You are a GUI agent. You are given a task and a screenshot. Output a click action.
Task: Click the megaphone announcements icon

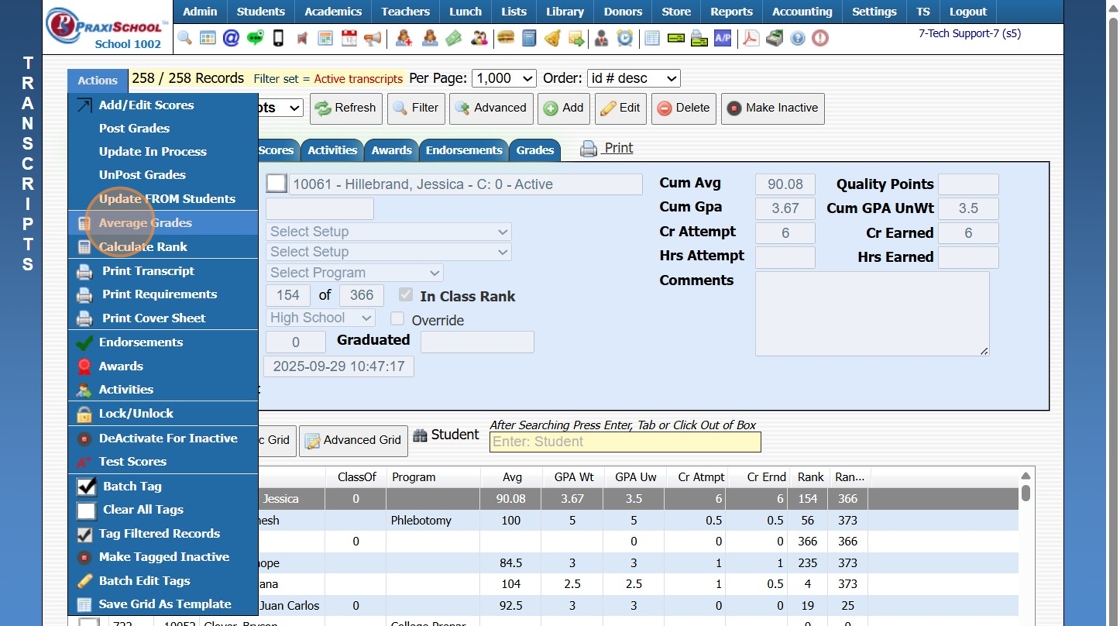[x=373, y=39]
